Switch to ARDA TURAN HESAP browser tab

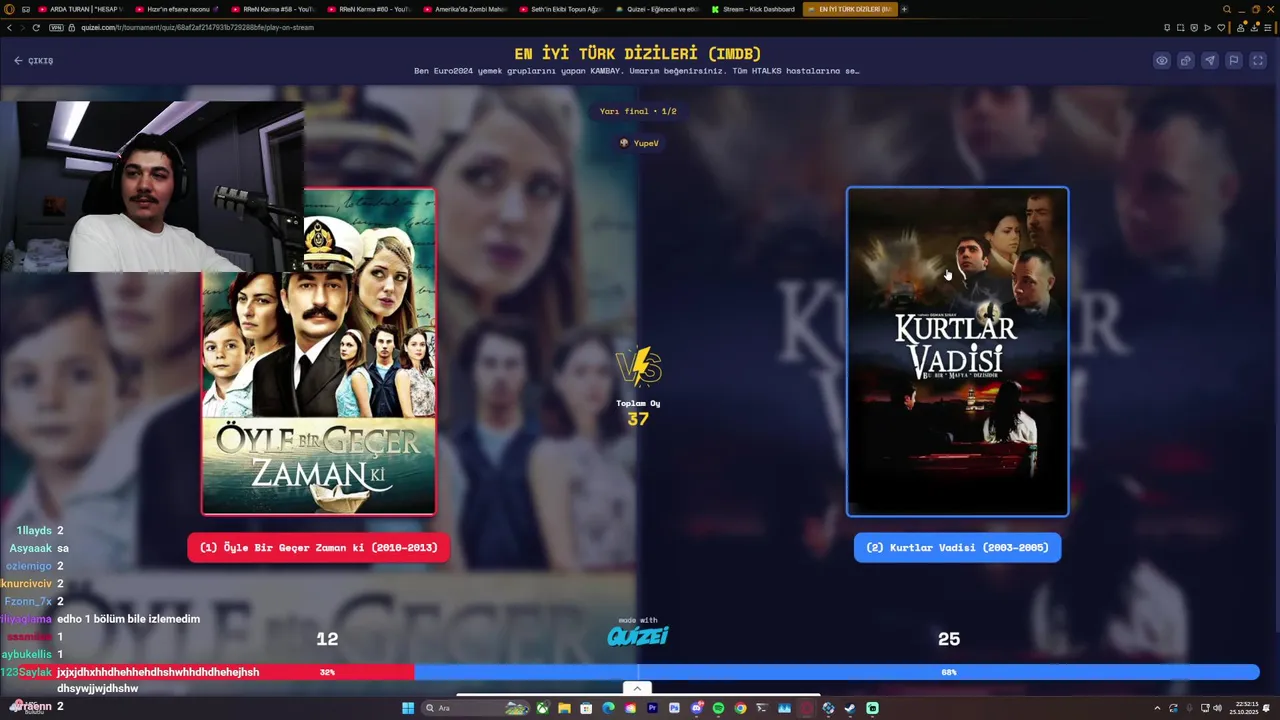point(80,9)
